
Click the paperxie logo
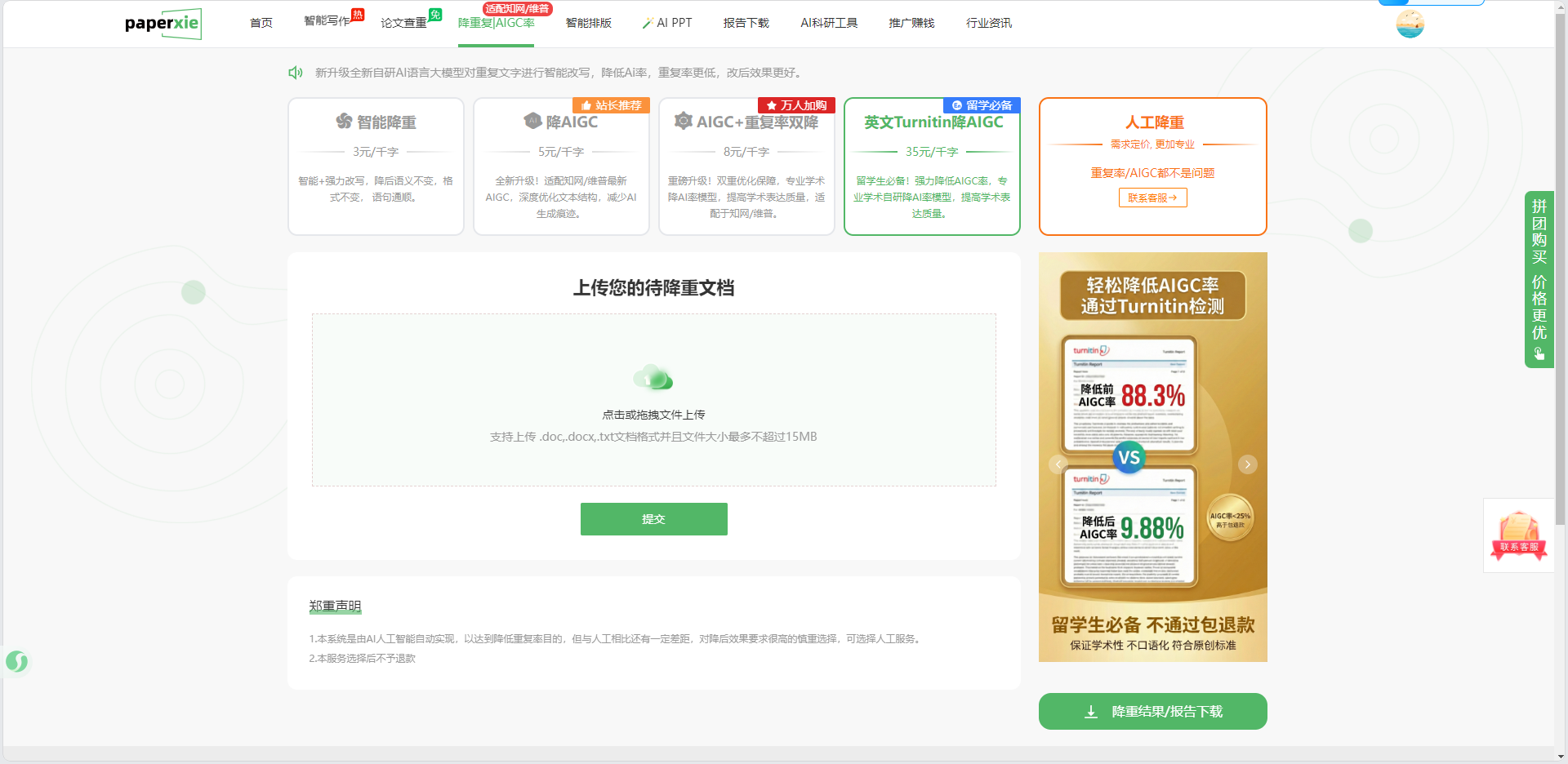click(x=163, y=24)
